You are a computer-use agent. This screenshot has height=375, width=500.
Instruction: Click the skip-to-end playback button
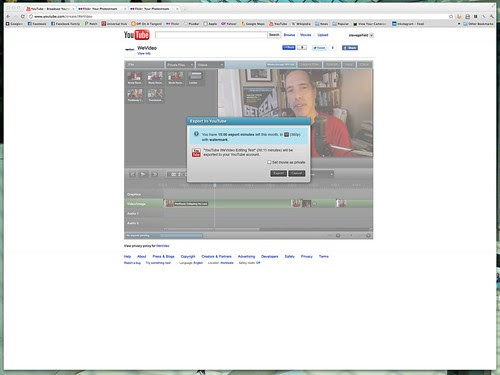pyautogui.click(x=154, y=174)
